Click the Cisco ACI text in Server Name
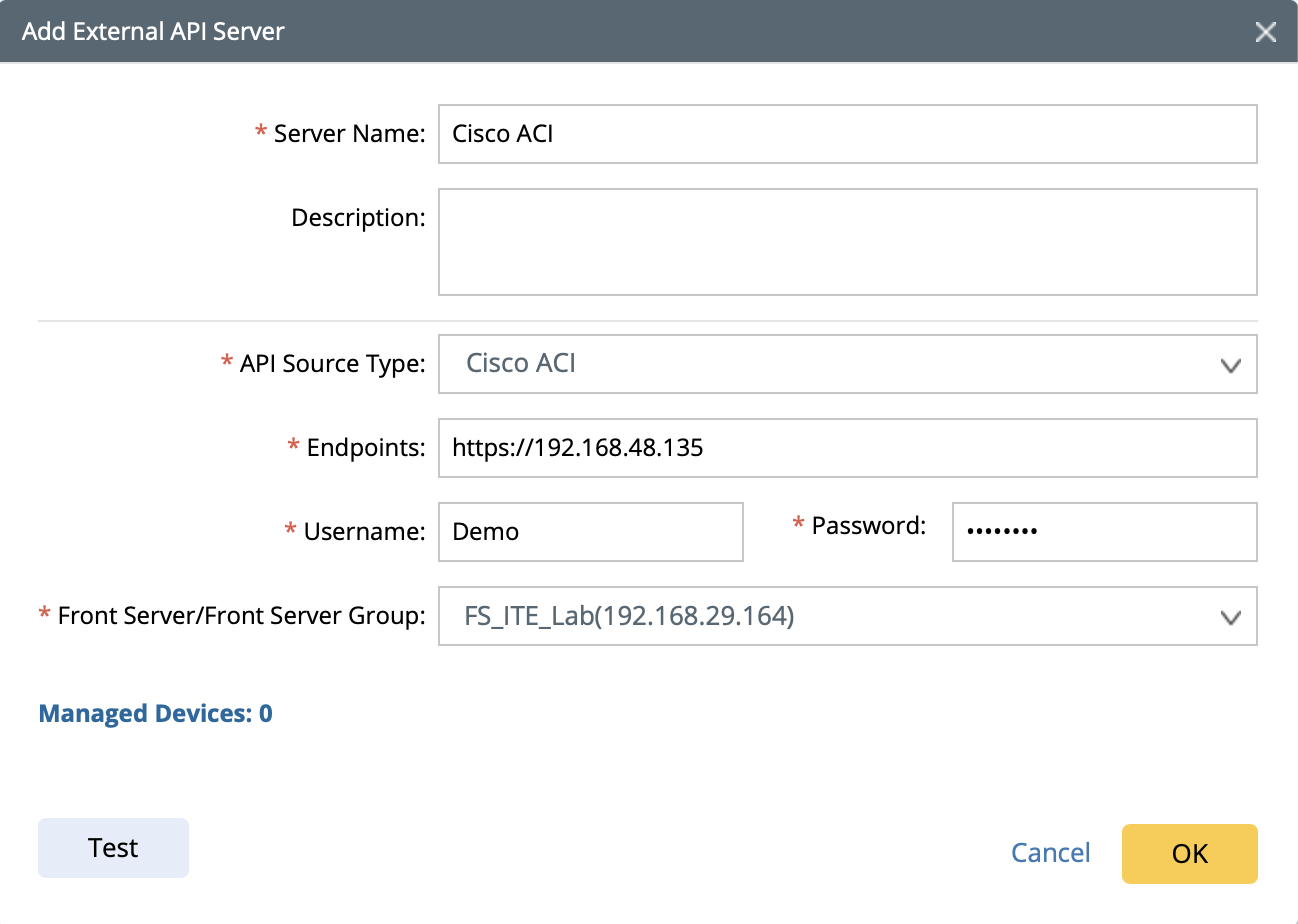This screenshot has height=924, width=1298. coord(503,133)
